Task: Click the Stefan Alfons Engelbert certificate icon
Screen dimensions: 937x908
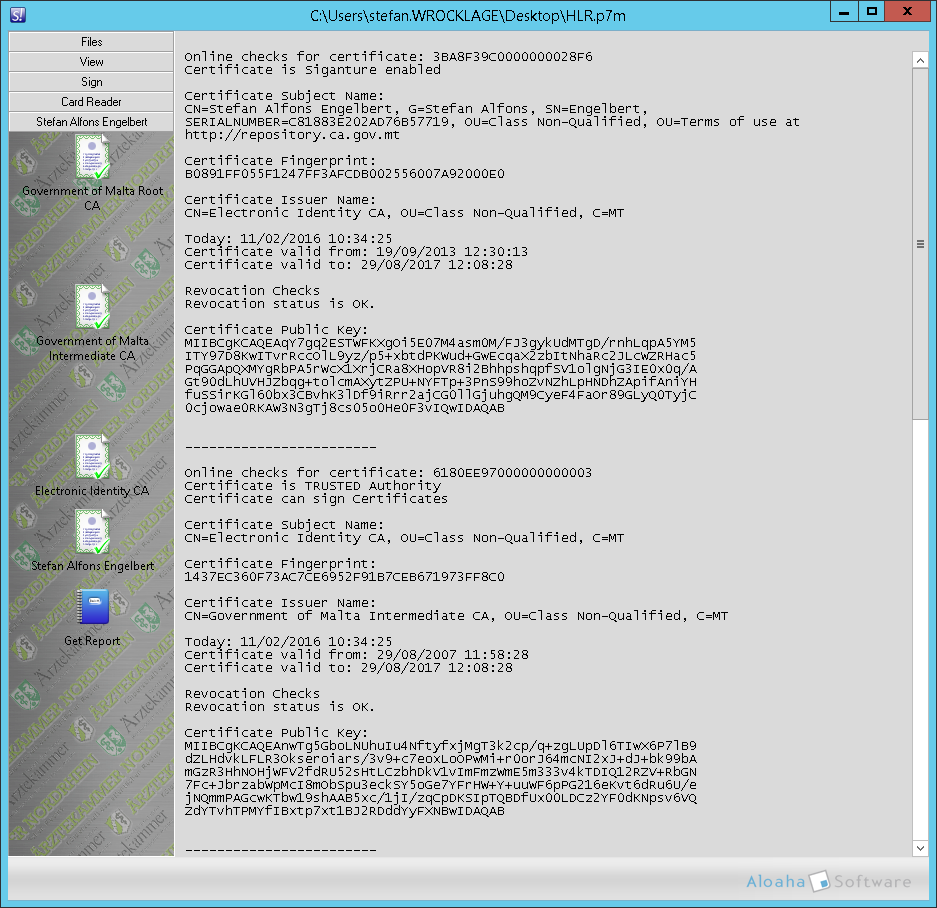Action: click(92, 532)
